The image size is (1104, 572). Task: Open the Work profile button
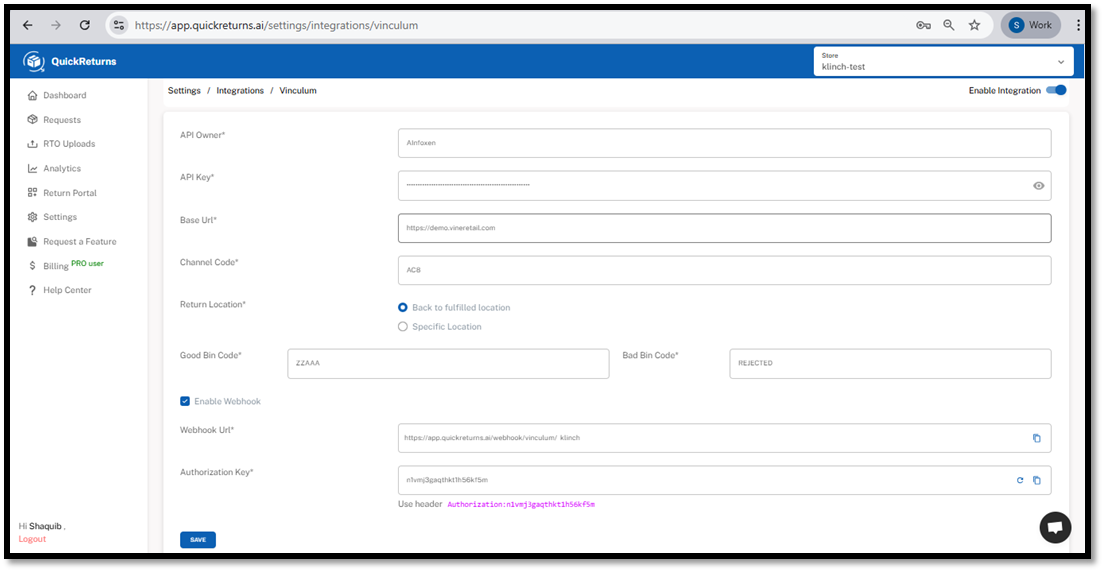[x=1031, y=25]
